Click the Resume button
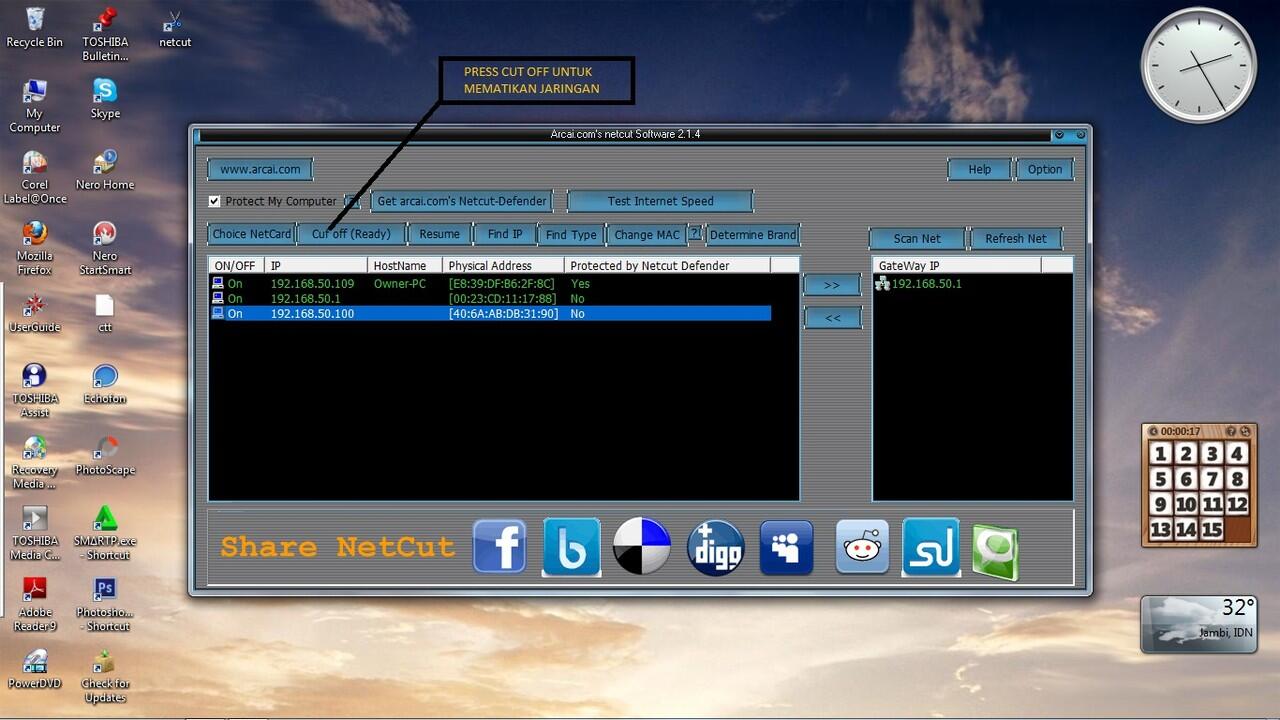This screenshot has width=1280, height=720. pos(439,234)
